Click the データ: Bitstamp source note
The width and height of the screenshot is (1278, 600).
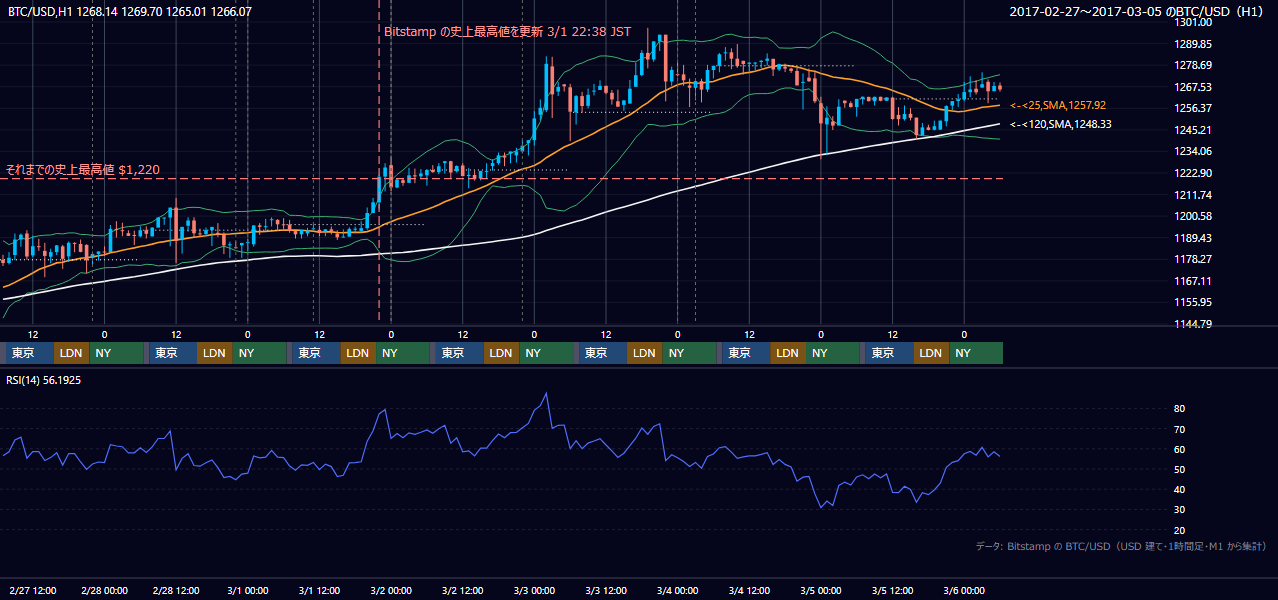point(1121,546)
